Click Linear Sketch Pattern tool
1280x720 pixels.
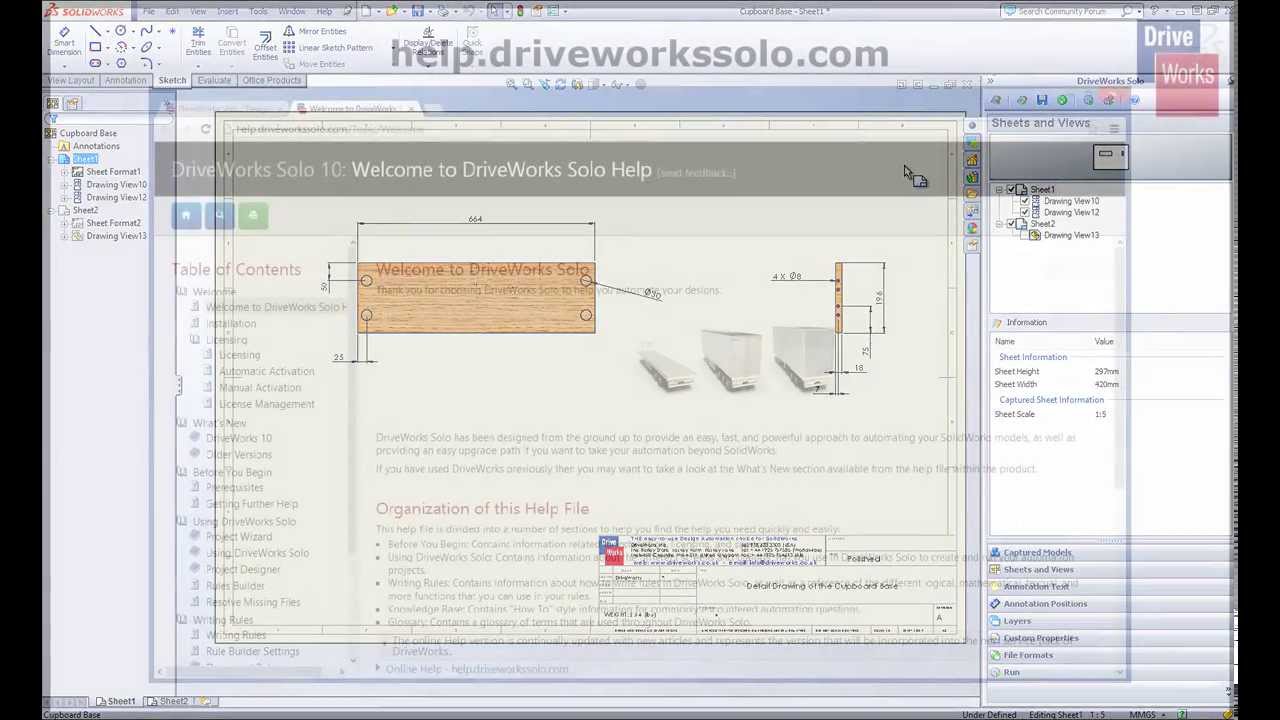point(328,47)
